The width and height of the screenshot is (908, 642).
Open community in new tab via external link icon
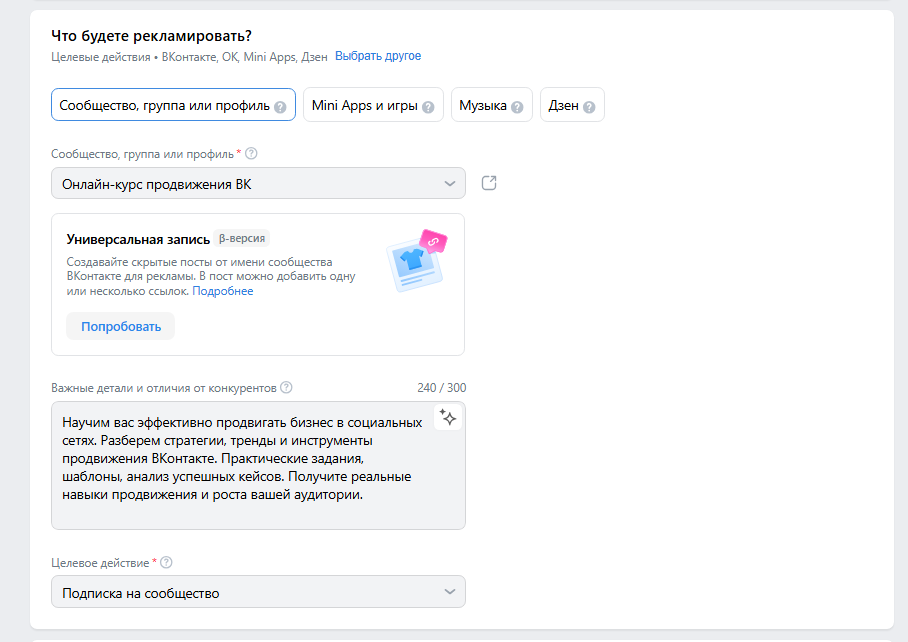(x=488, y=183)
